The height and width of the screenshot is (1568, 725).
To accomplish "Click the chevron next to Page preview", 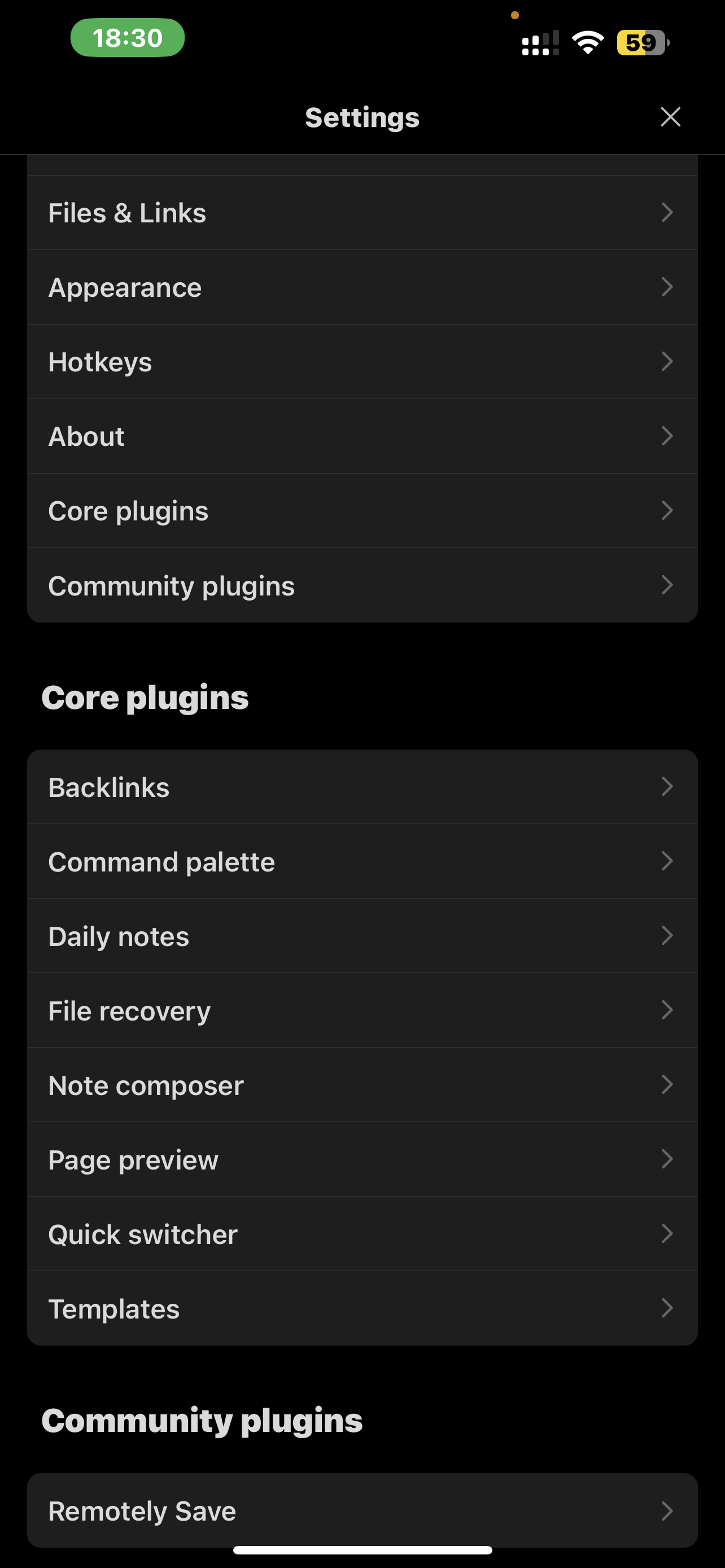I will coord(668,1159).
